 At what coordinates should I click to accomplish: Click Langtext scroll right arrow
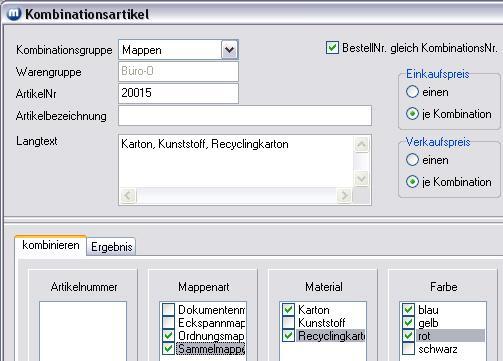pos(344,195)
